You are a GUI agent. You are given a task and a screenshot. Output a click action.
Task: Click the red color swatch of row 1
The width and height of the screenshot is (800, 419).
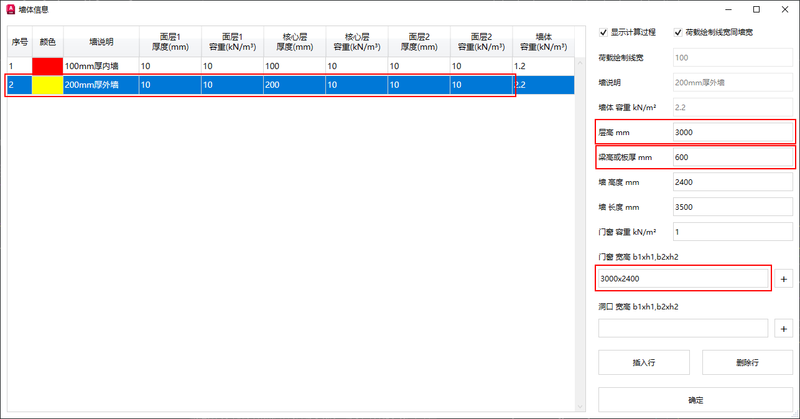click(x=47, y=66)
